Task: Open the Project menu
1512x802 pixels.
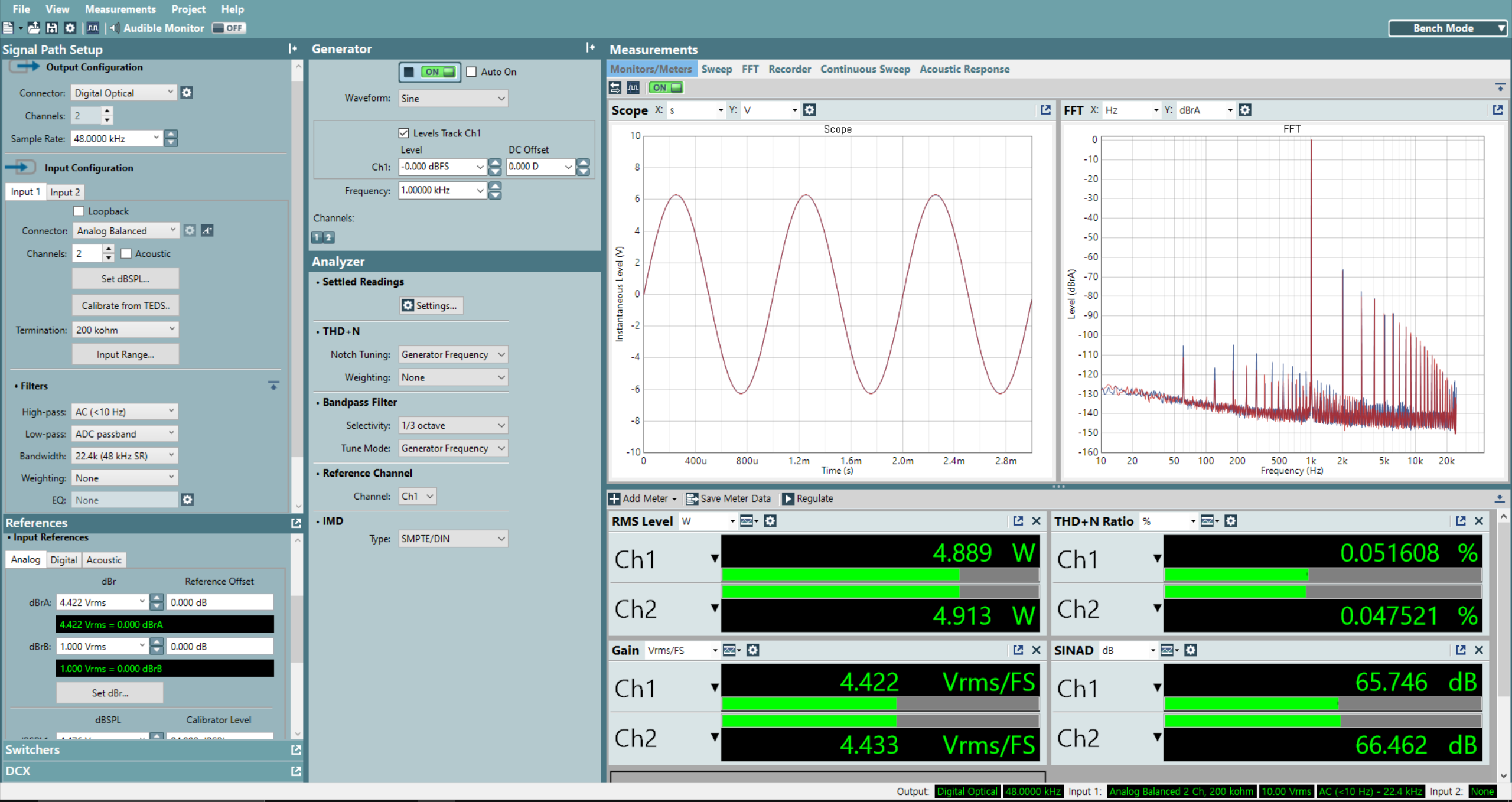Action: [x=188, y=9]
